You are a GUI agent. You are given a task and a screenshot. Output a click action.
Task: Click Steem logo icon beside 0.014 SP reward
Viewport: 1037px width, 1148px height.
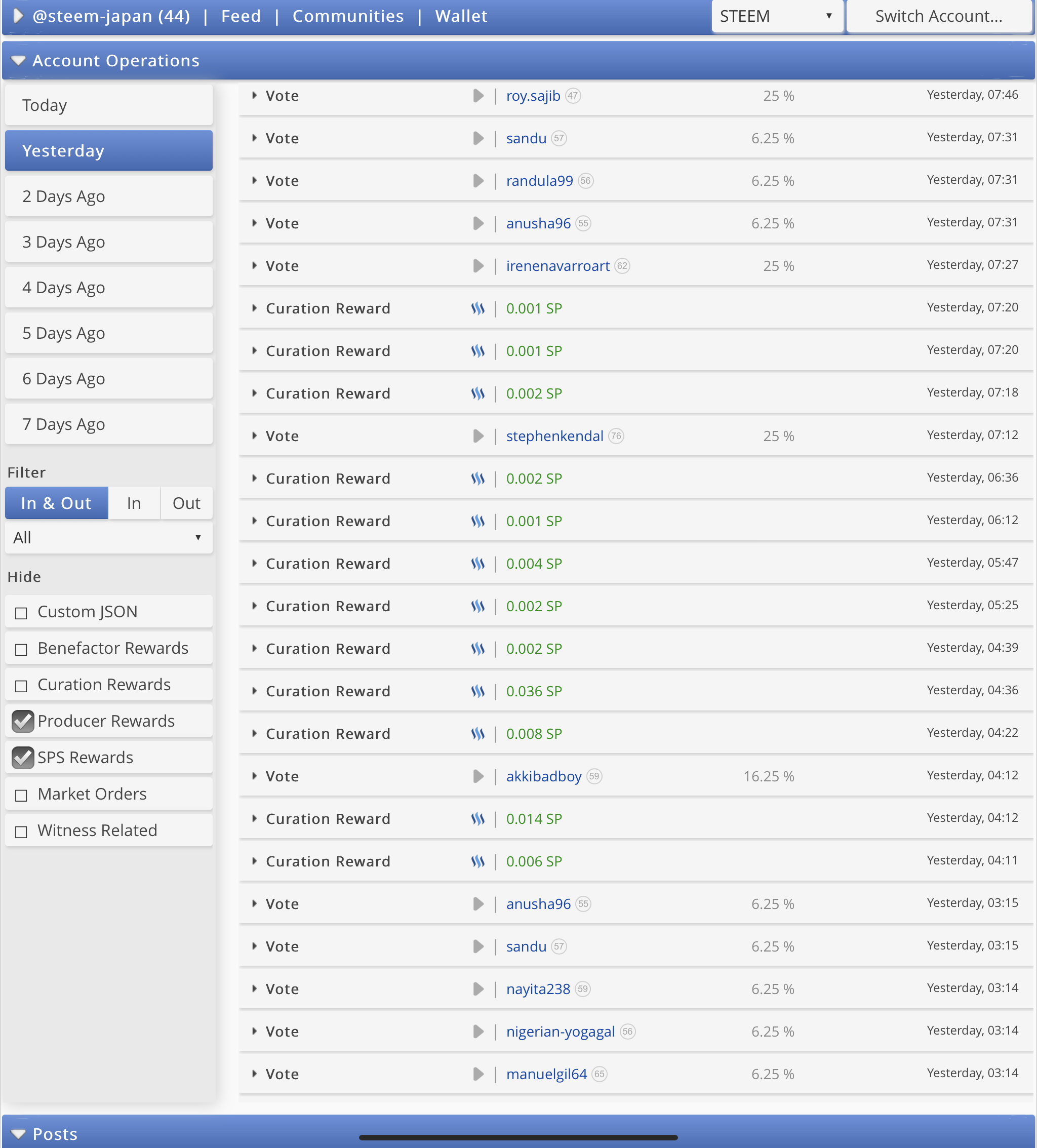478,819
